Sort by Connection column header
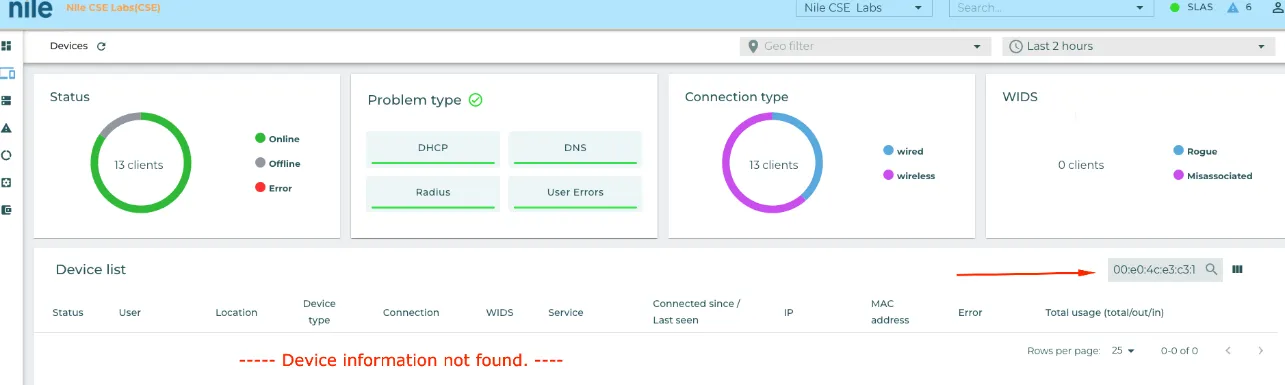This screenshot has width=1285, height=385. coord(411,312)
